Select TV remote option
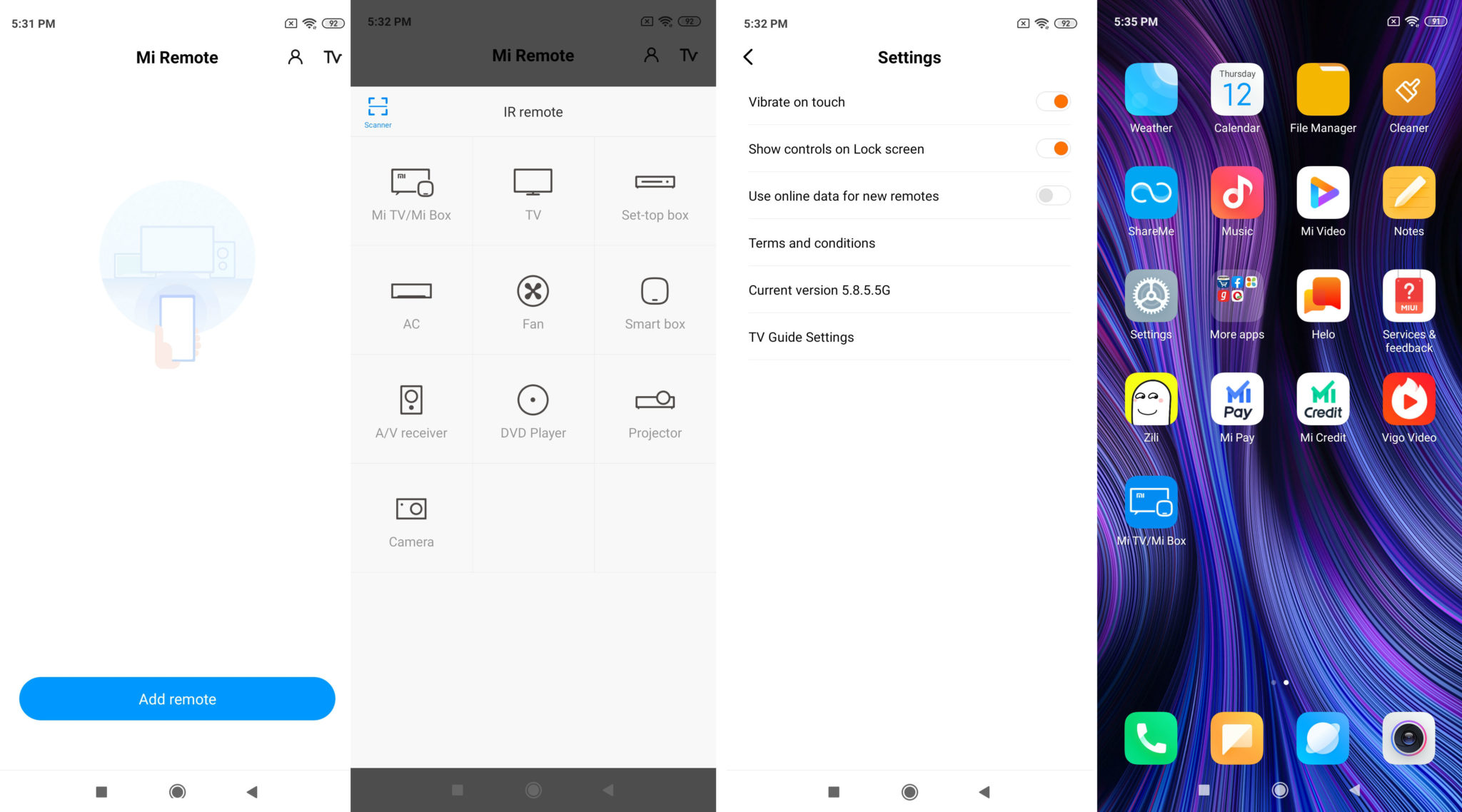Viewport: 1462px width, 812px height. coord(532,191)
